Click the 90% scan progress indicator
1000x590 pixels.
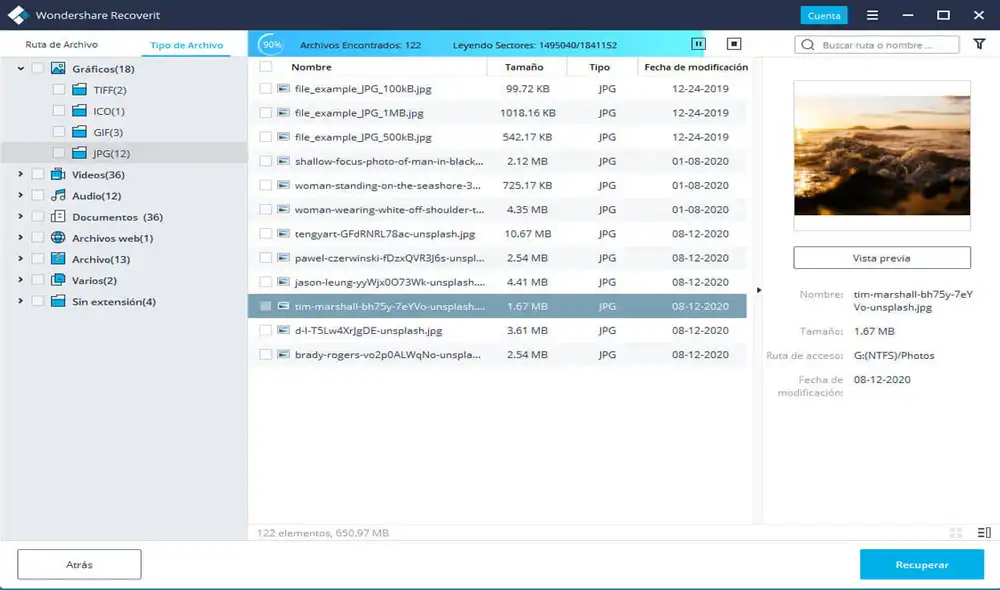[270, 45]
